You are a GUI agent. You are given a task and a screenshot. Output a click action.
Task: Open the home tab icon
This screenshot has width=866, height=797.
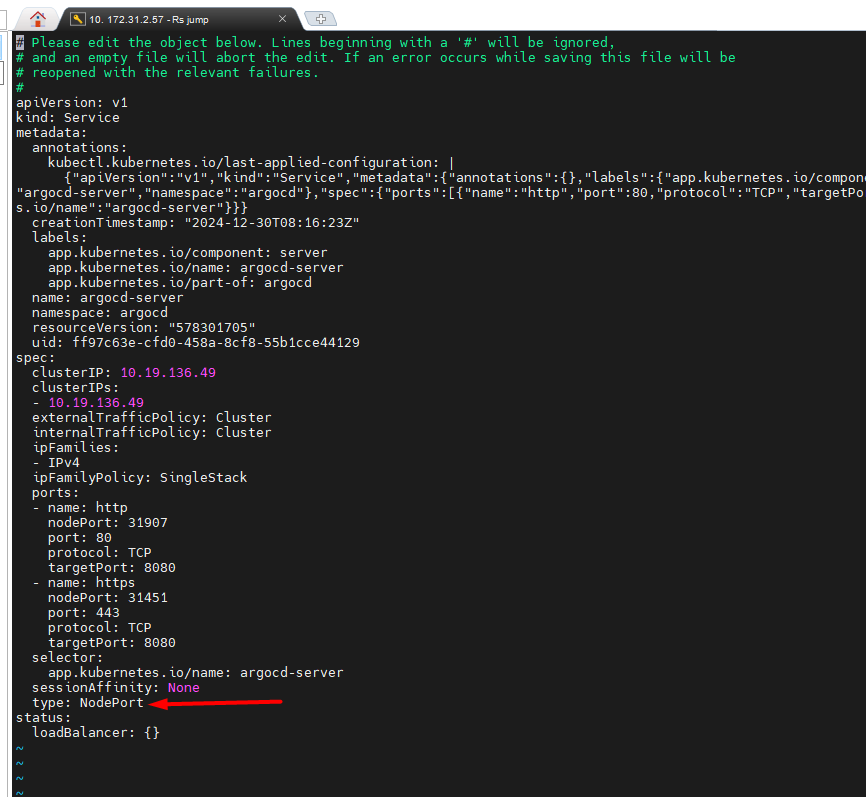tap(38, 19)
